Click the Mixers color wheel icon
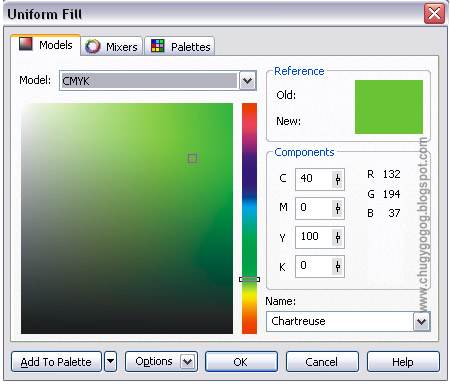Viewport: 450px width, 384px height. 92,46
